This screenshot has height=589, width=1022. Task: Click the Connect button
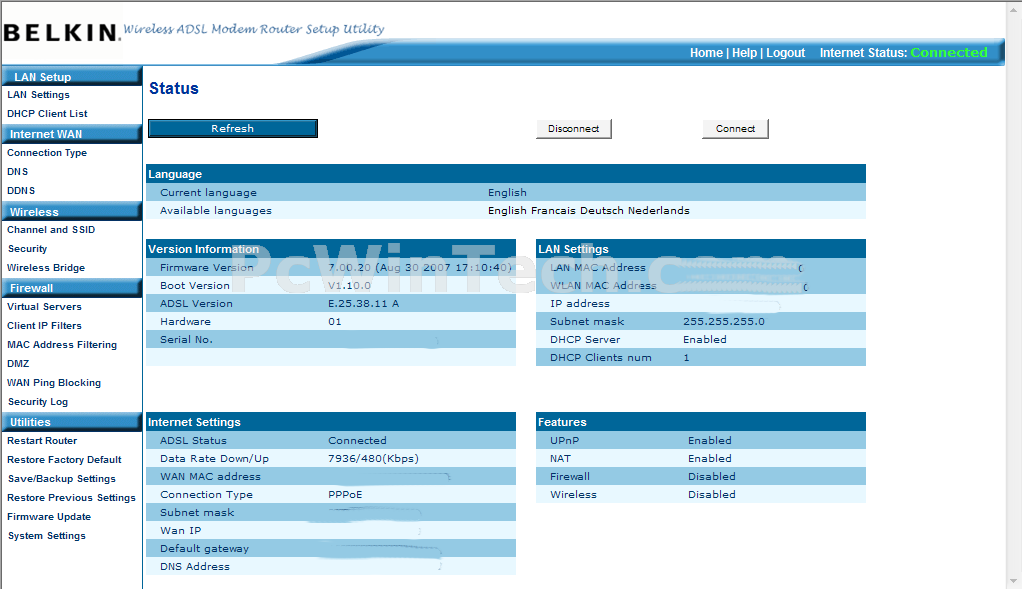(x=735, y=128)
